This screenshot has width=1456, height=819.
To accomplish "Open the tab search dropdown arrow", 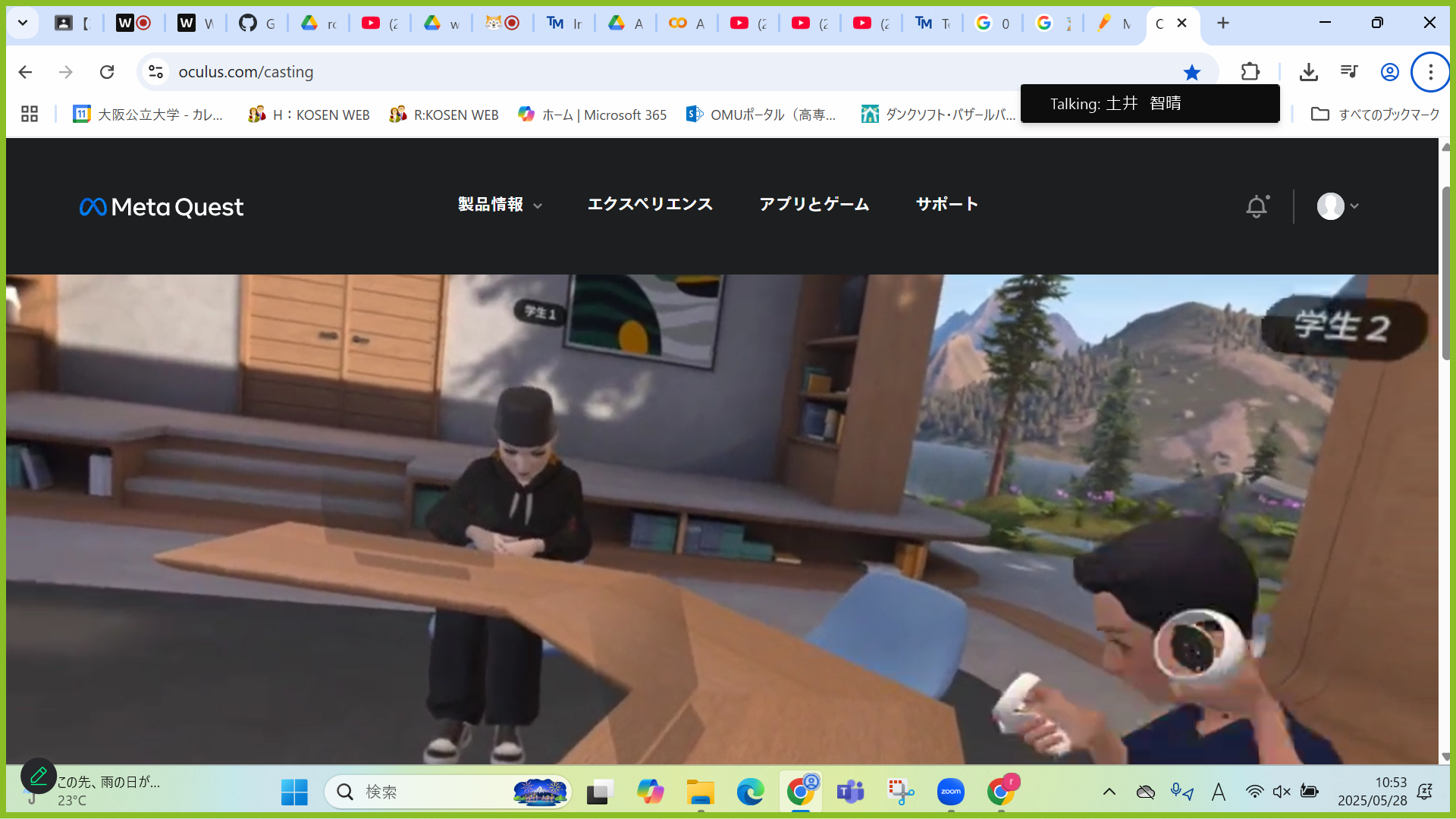I will [23, 23].
